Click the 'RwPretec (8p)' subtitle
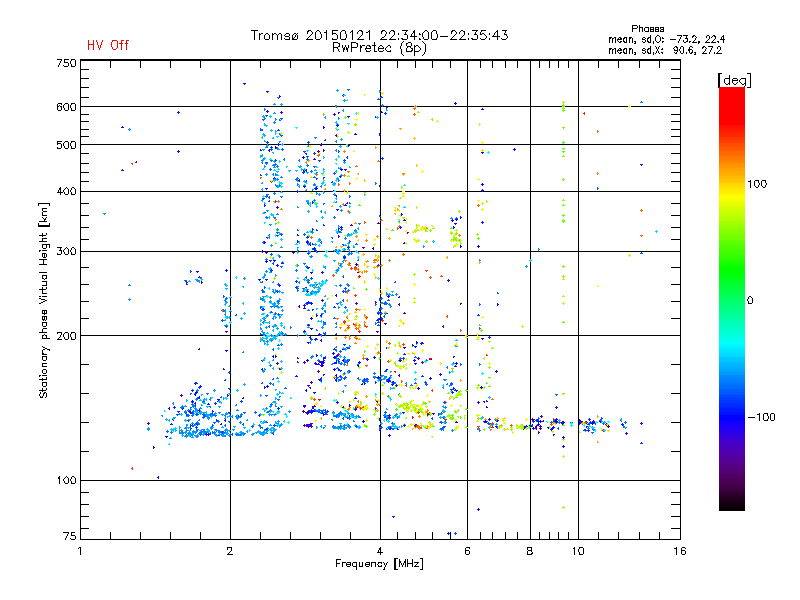The width and height of the screenshot is (800, 600). 379,48
